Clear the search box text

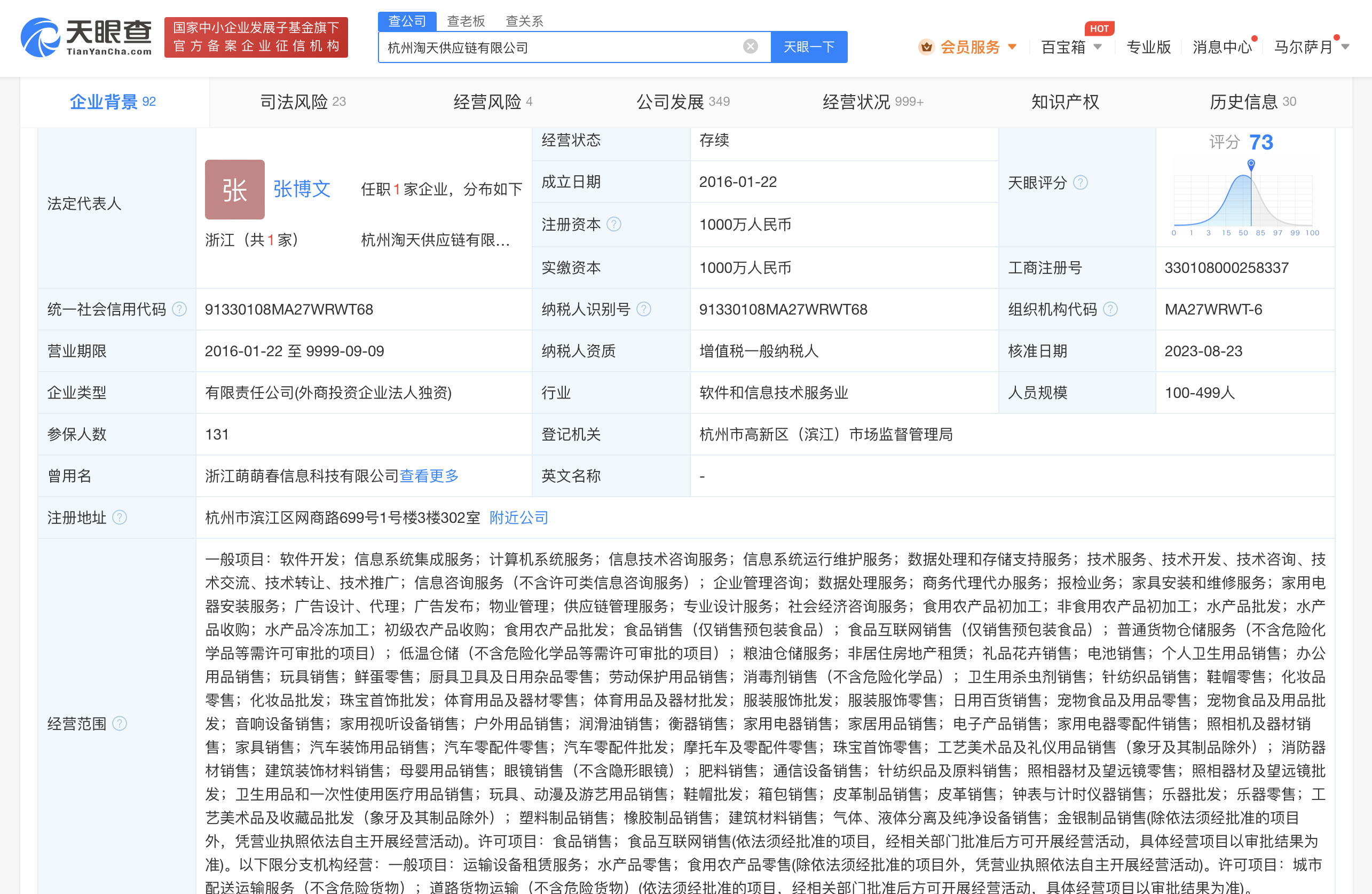[750, 46]
